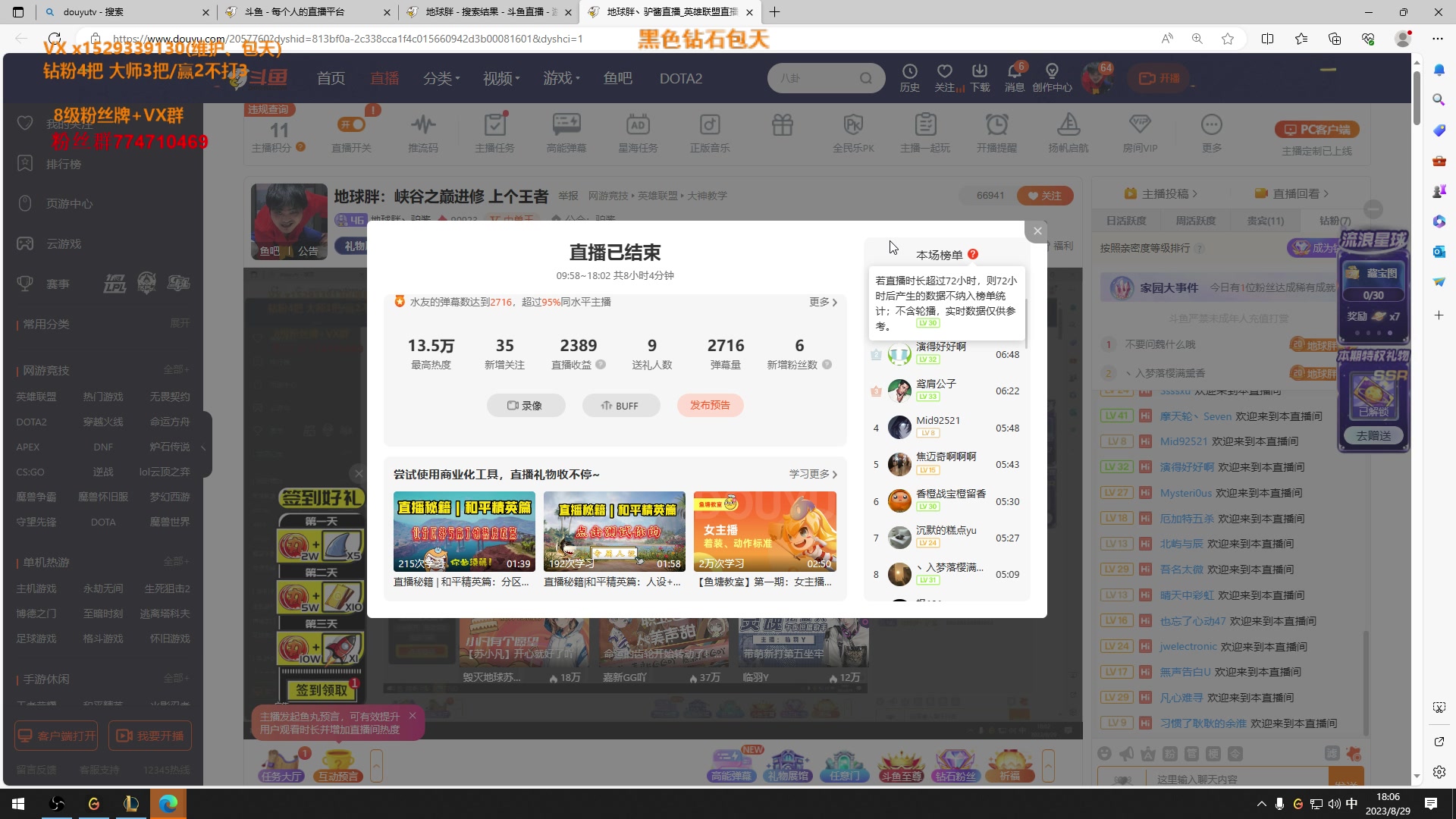Expand the 游戏 dropdown menu
Screen dimensions: 1456x819
click(561, 78)
